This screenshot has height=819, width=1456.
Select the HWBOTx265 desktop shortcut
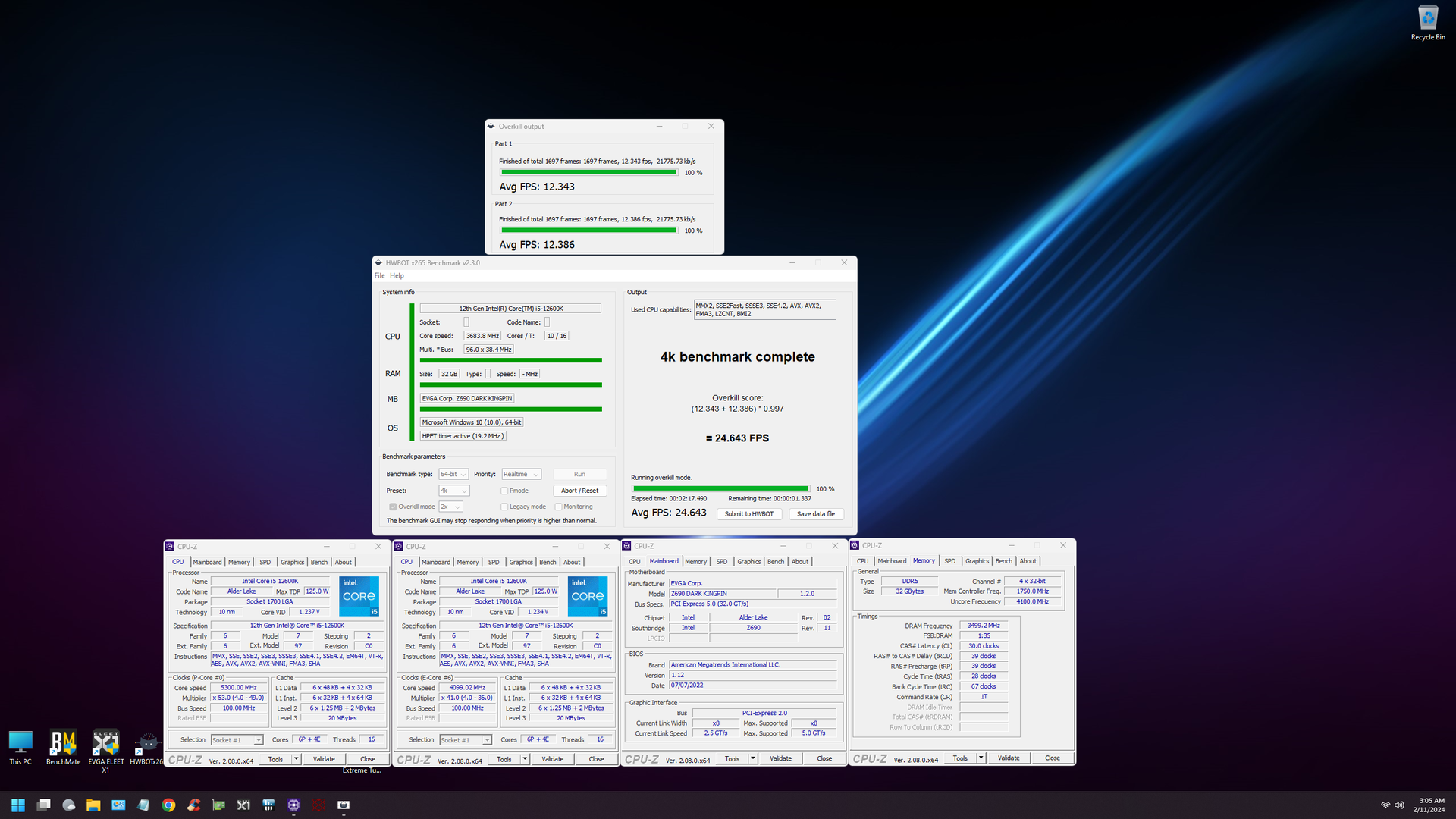146,748
